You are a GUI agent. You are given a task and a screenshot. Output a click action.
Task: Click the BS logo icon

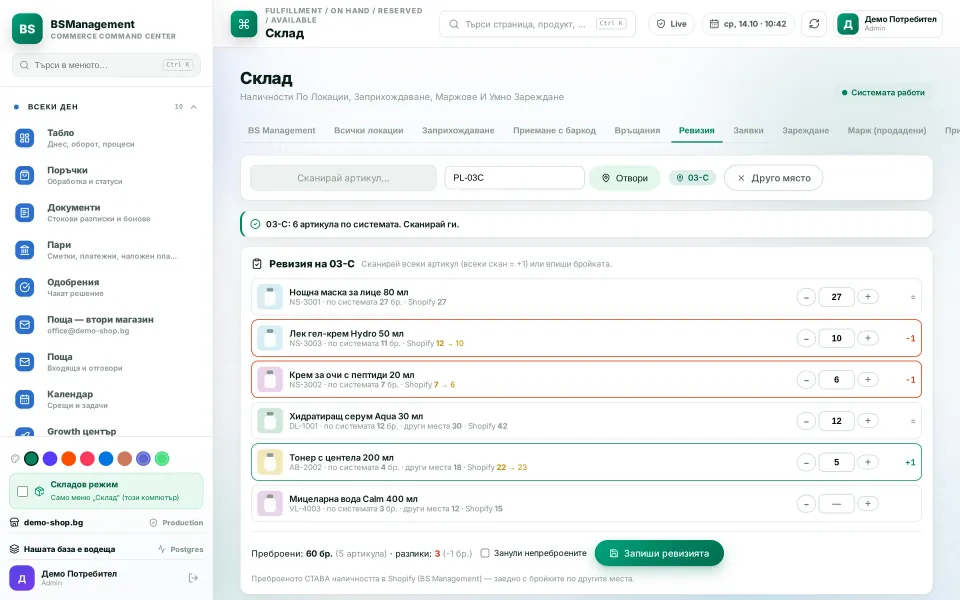coord(28,28)
